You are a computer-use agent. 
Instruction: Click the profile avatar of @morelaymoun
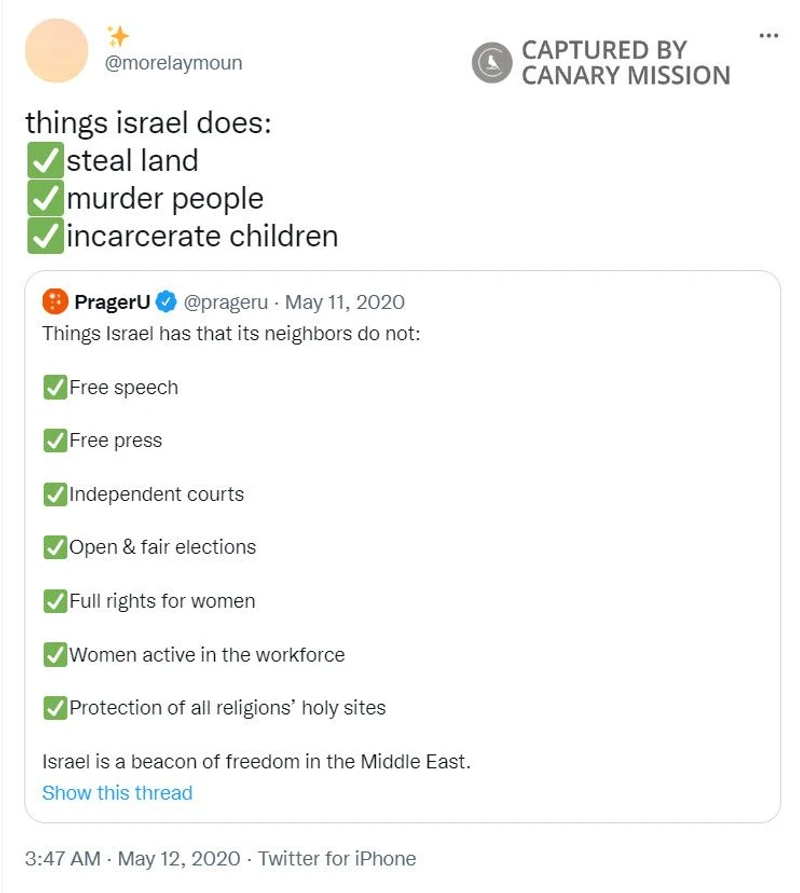56,51
